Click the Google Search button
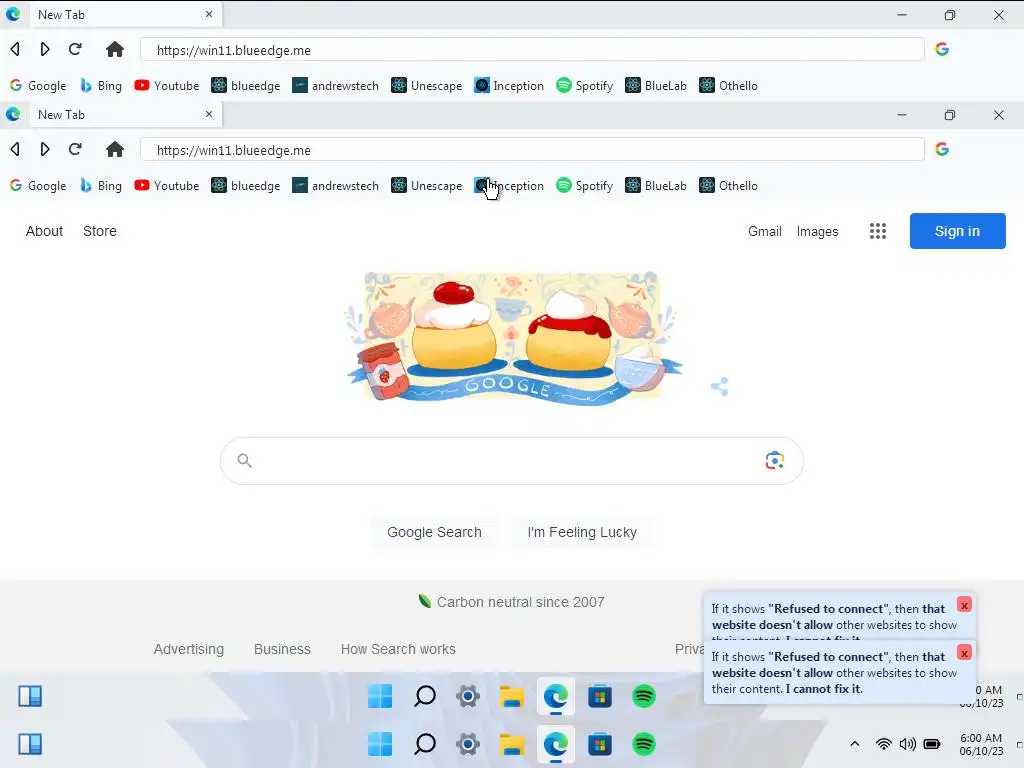This screenshot has height=768, width=1024. [434, 532]
